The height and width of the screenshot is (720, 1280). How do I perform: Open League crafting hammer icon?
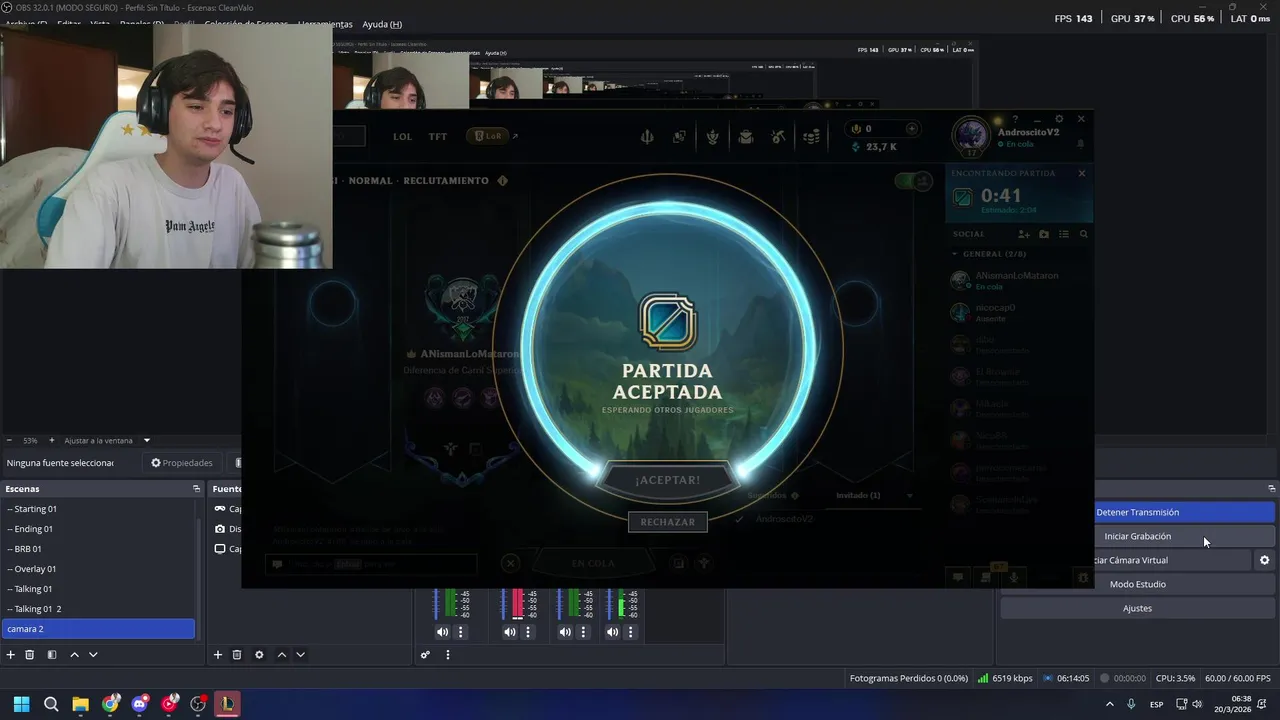pyautogui.click(x=778, y=137)
